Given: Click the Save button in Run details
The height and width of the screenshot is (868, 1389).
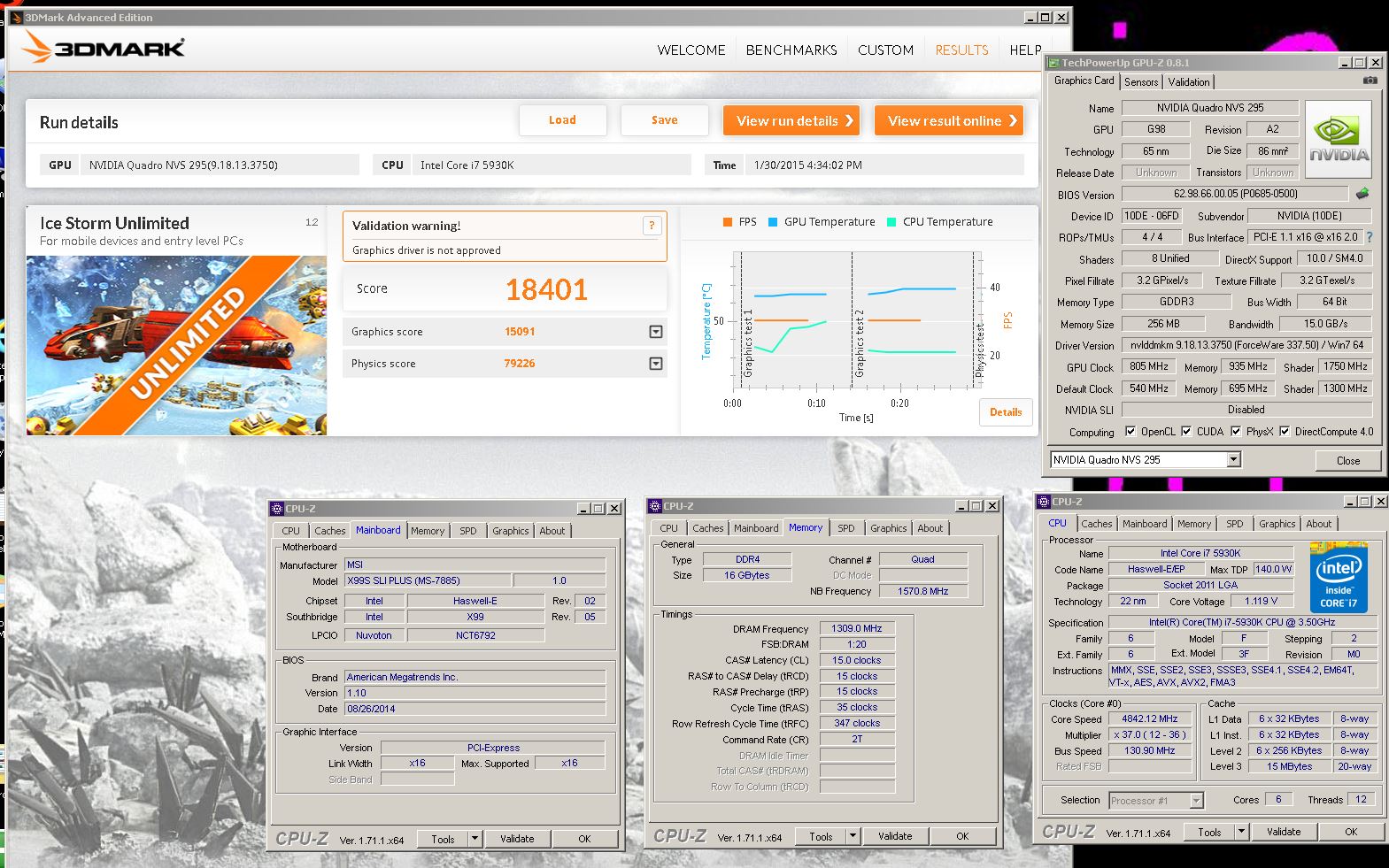Looking at the screenshot, I should [x=664, y=120].
